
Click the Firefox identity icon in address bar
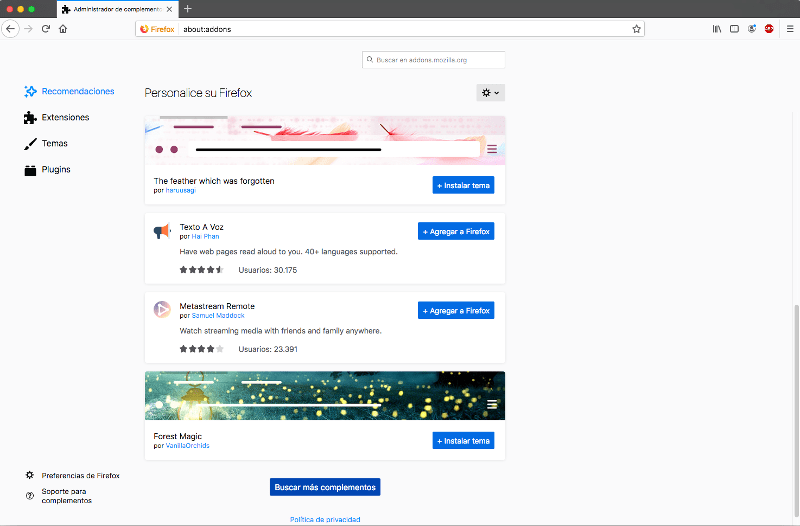tap(157, 29)
